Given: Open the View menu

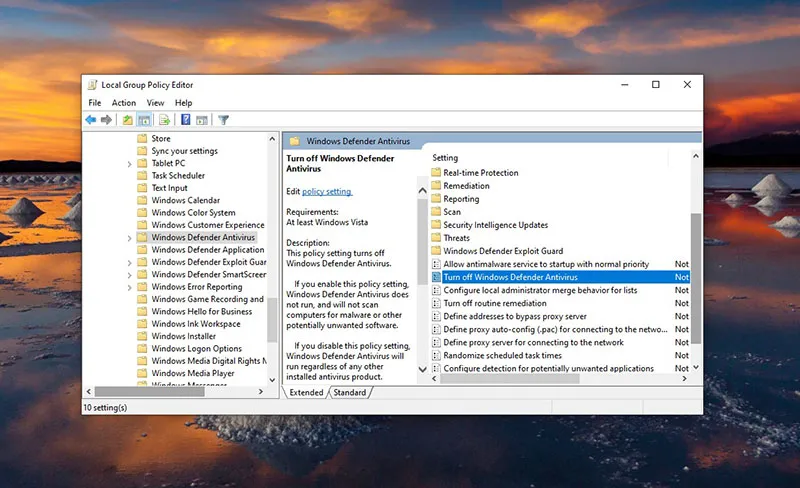Looking at the screenshot, I should pos(155,103).
